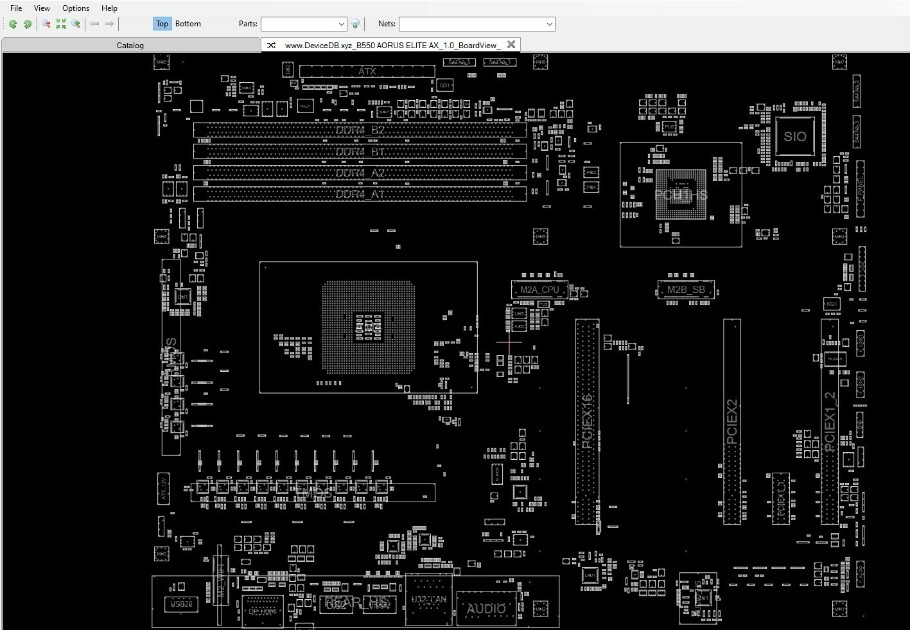This screenshot has height=630, width=910.
Task: Open the Options menu
Action: tap(75, 8)
